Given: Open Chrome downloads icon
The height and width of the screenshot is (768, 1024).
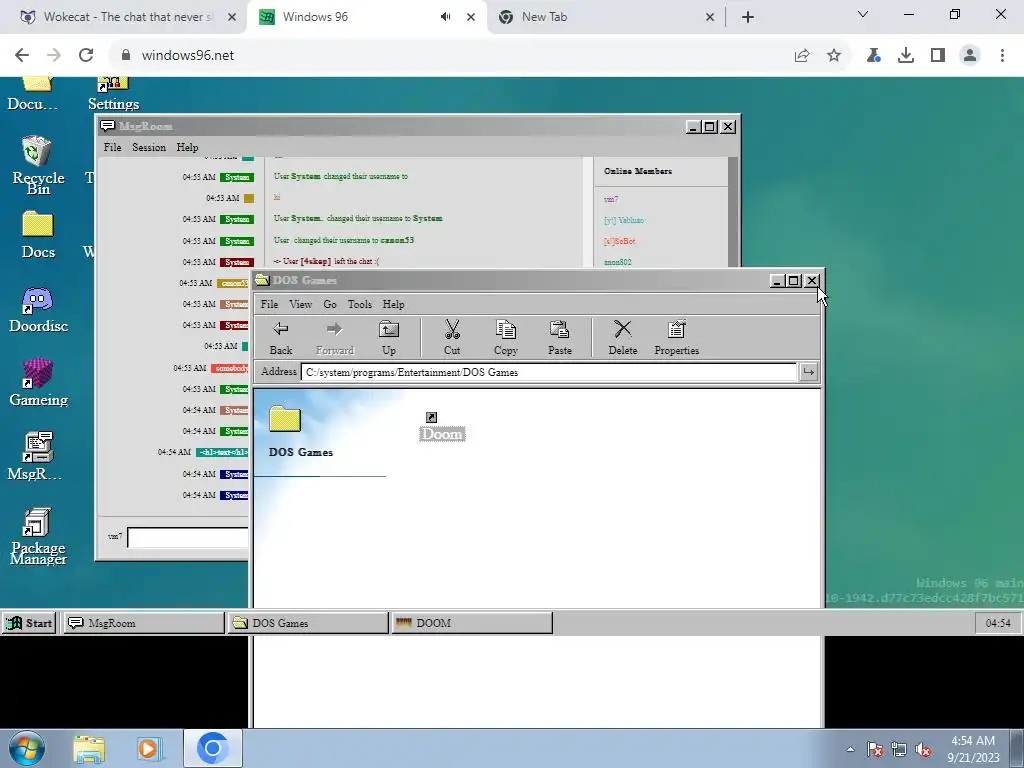Looking at the screenshot, I should pos(906,56).
